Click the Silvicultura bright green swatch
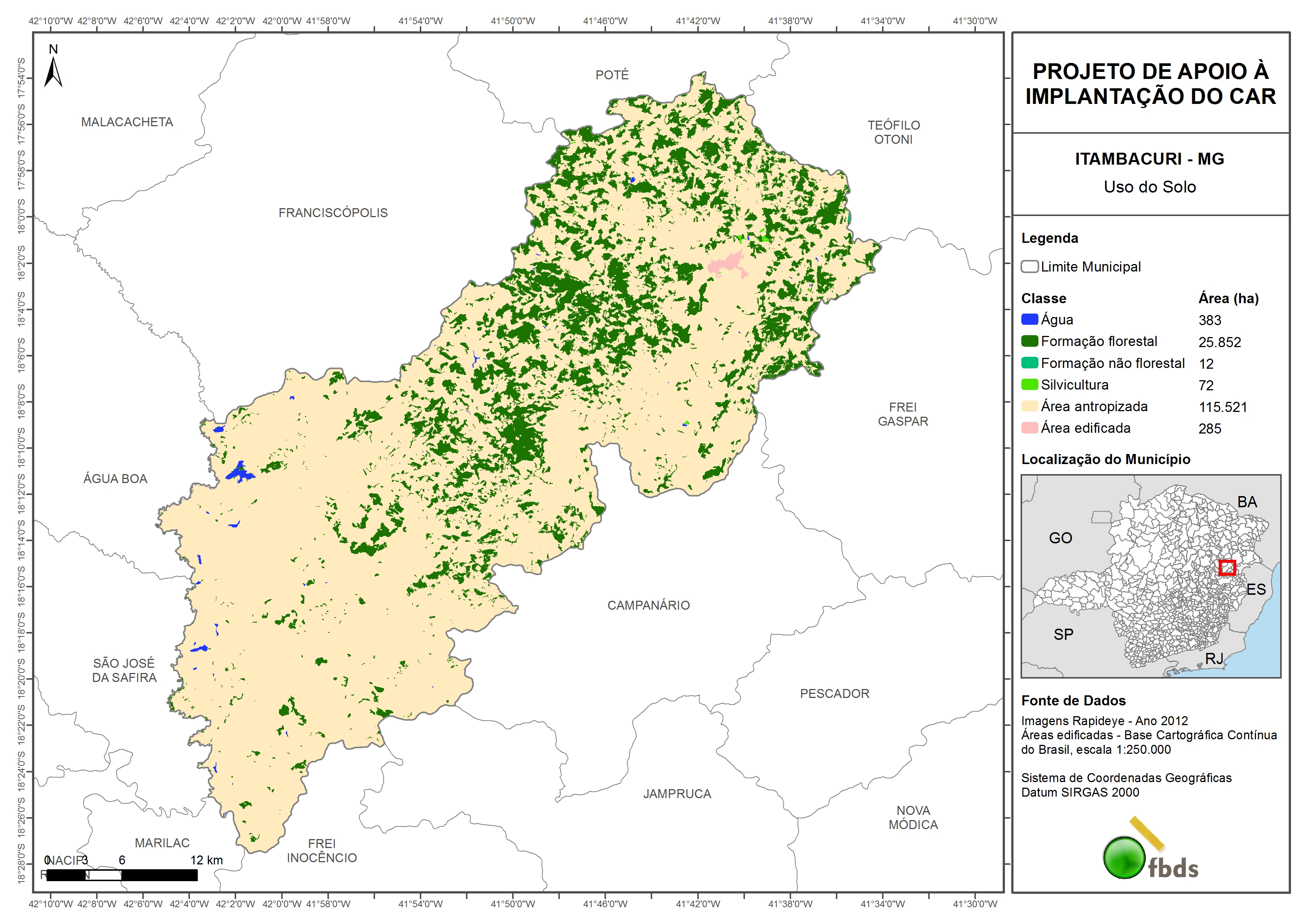The height and width of the screenshot is (924, 1307). [1029, 384]
